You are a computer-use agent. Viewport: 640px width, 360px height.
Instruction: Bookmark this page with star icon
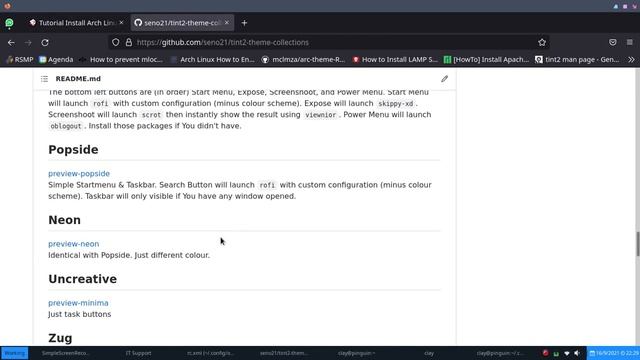click(542, 42)
